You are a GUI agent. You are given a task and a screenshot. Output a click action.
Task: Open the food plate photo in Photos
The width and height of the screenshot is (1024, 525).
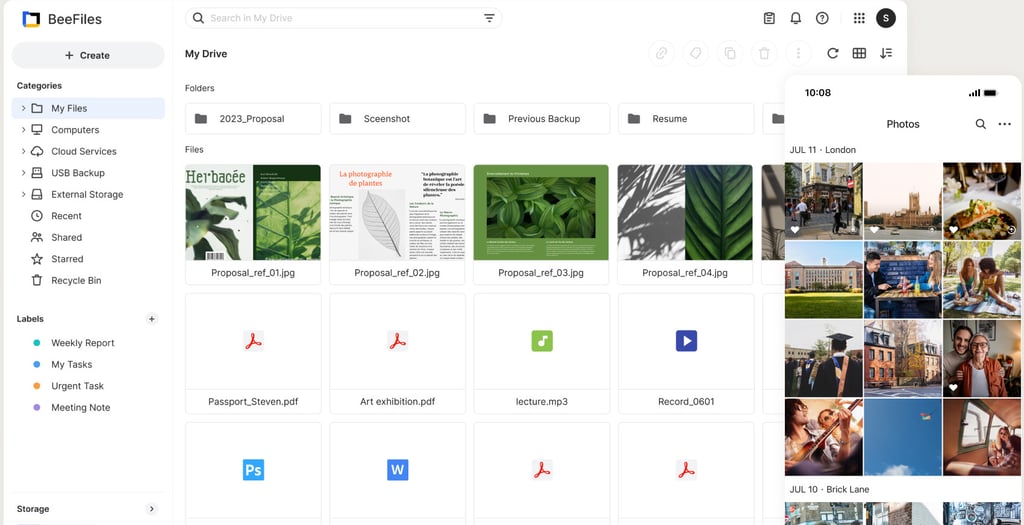point(982,201)
